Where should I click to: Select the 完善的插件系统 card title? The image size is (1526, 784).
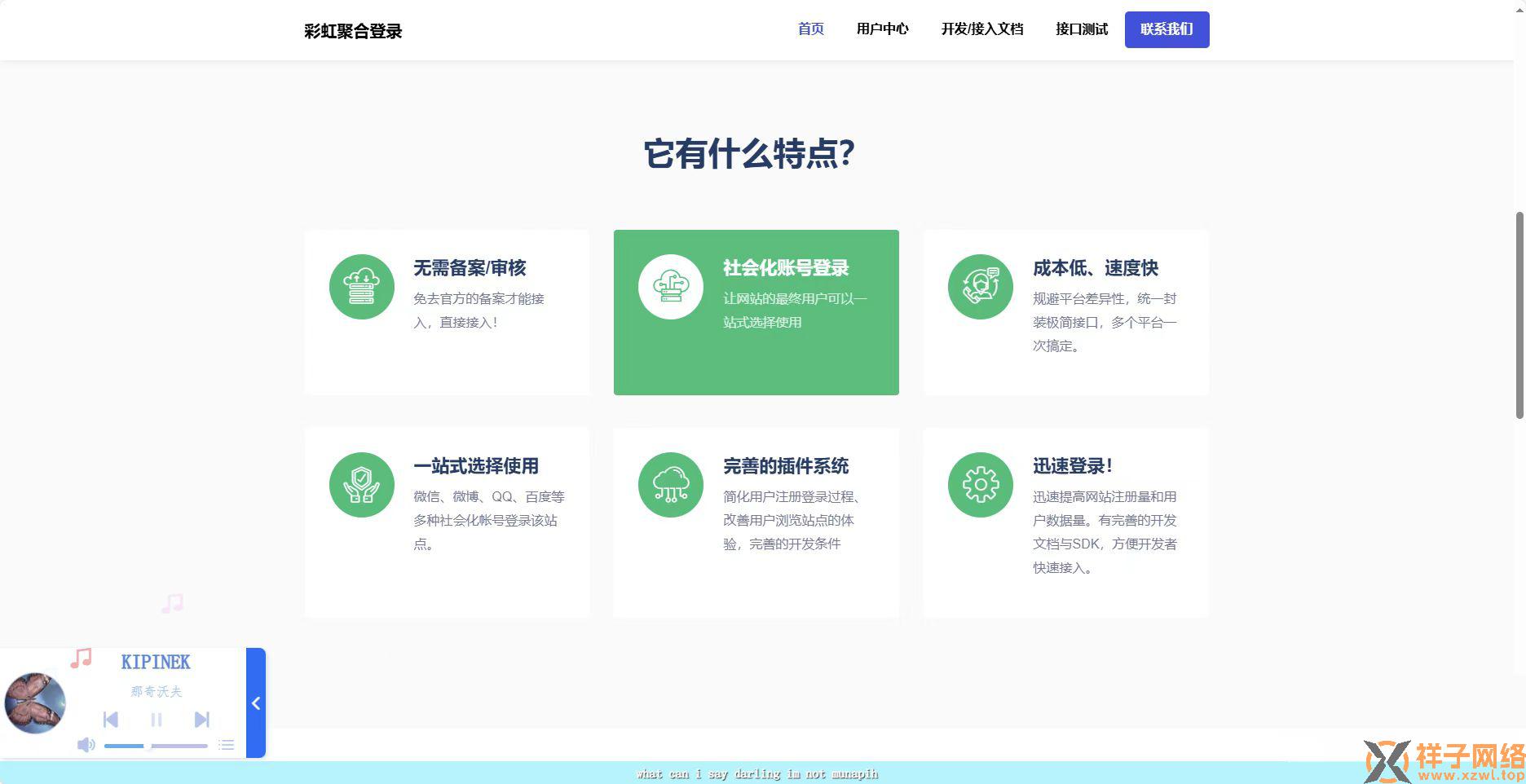pyautogui.click(x=786, y=466)
